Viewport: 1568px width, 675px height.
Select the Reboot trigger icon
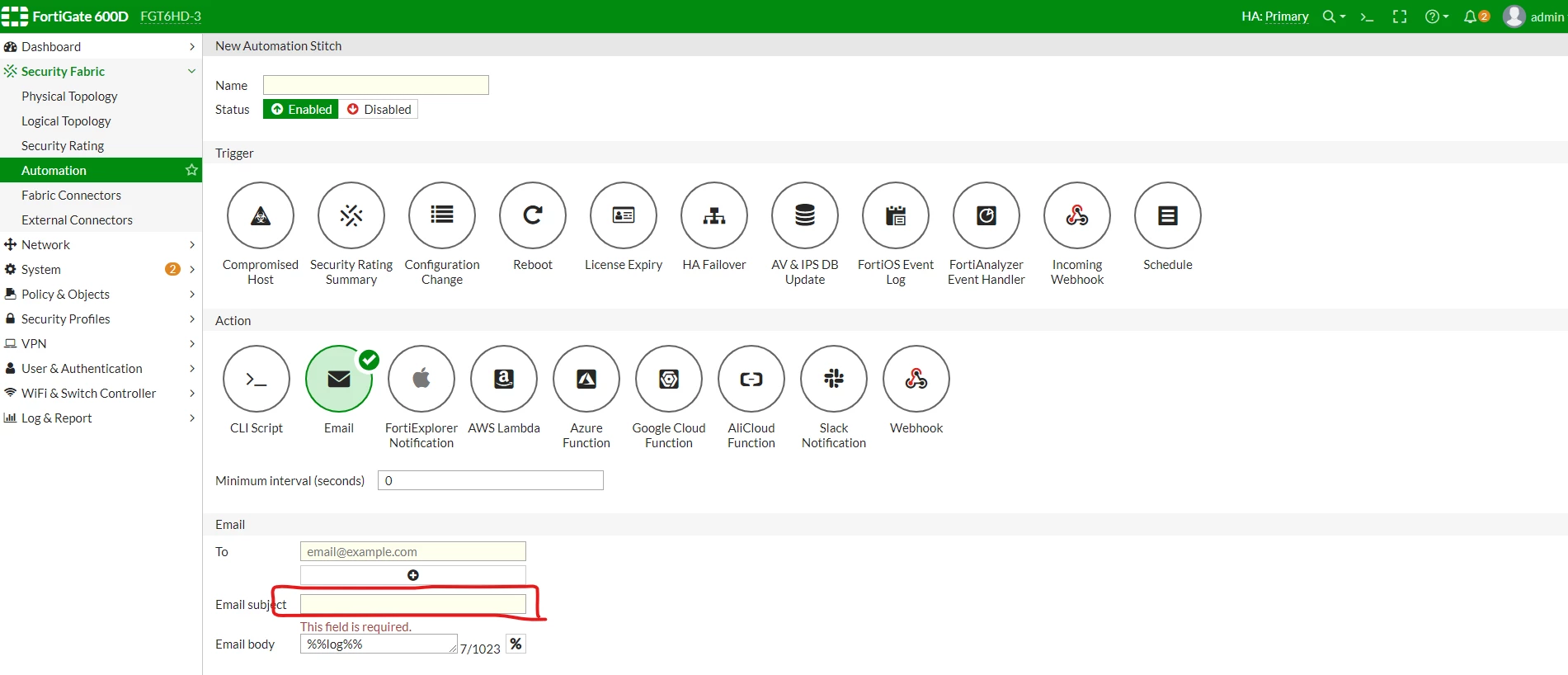[533, 215]
